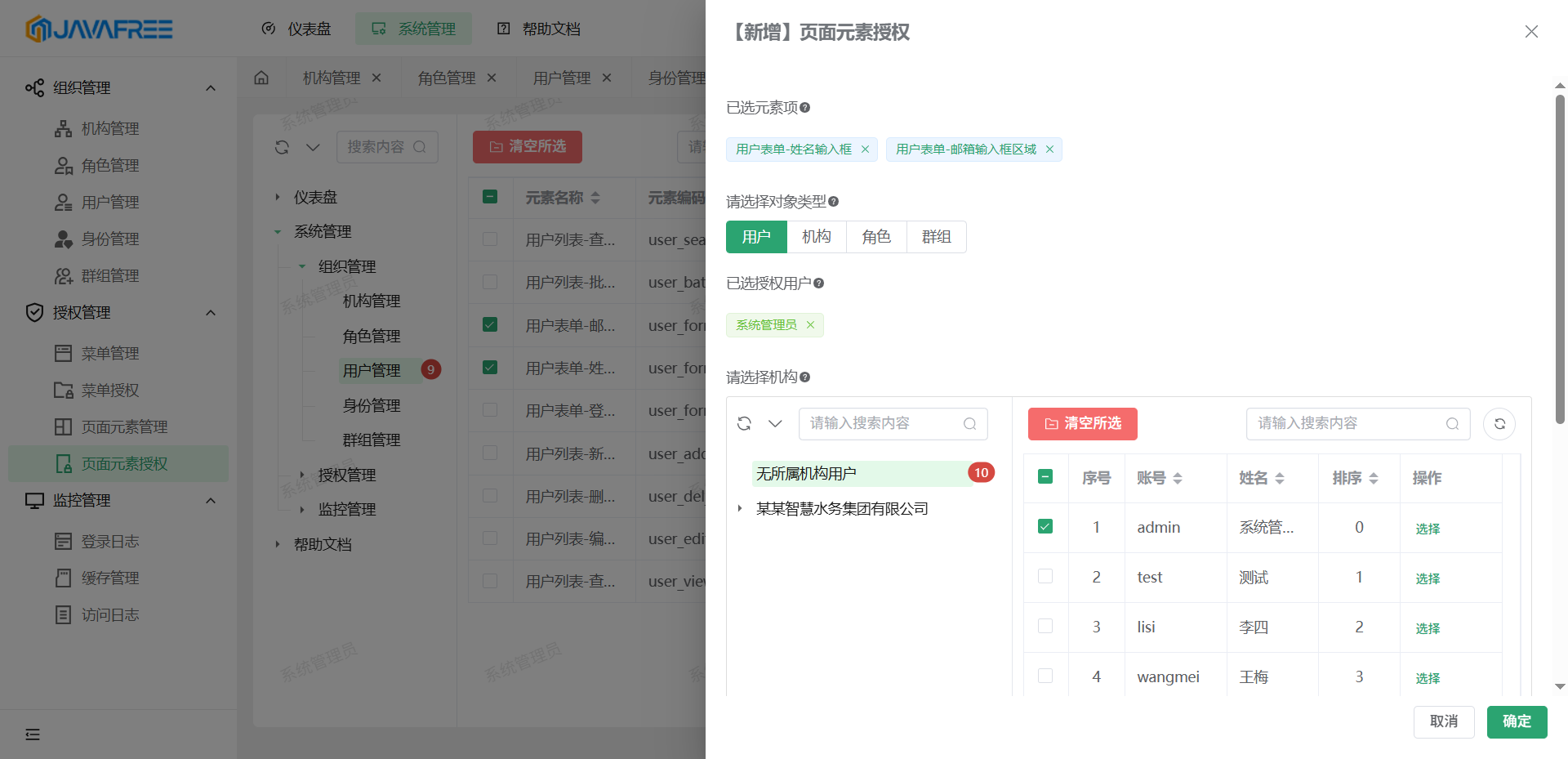Viewport: 1568px width, 759px height.
Task: Tick the checkbox for user lisi
Action: pos(1045,627)
